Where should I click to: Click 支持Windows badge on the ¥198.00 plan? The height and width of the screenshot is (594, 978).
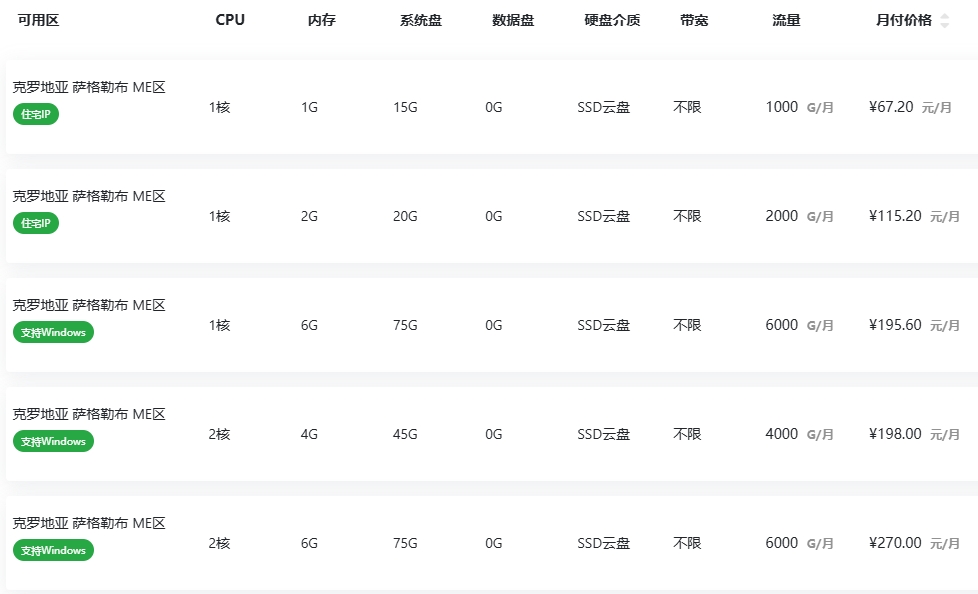point(53,441)
